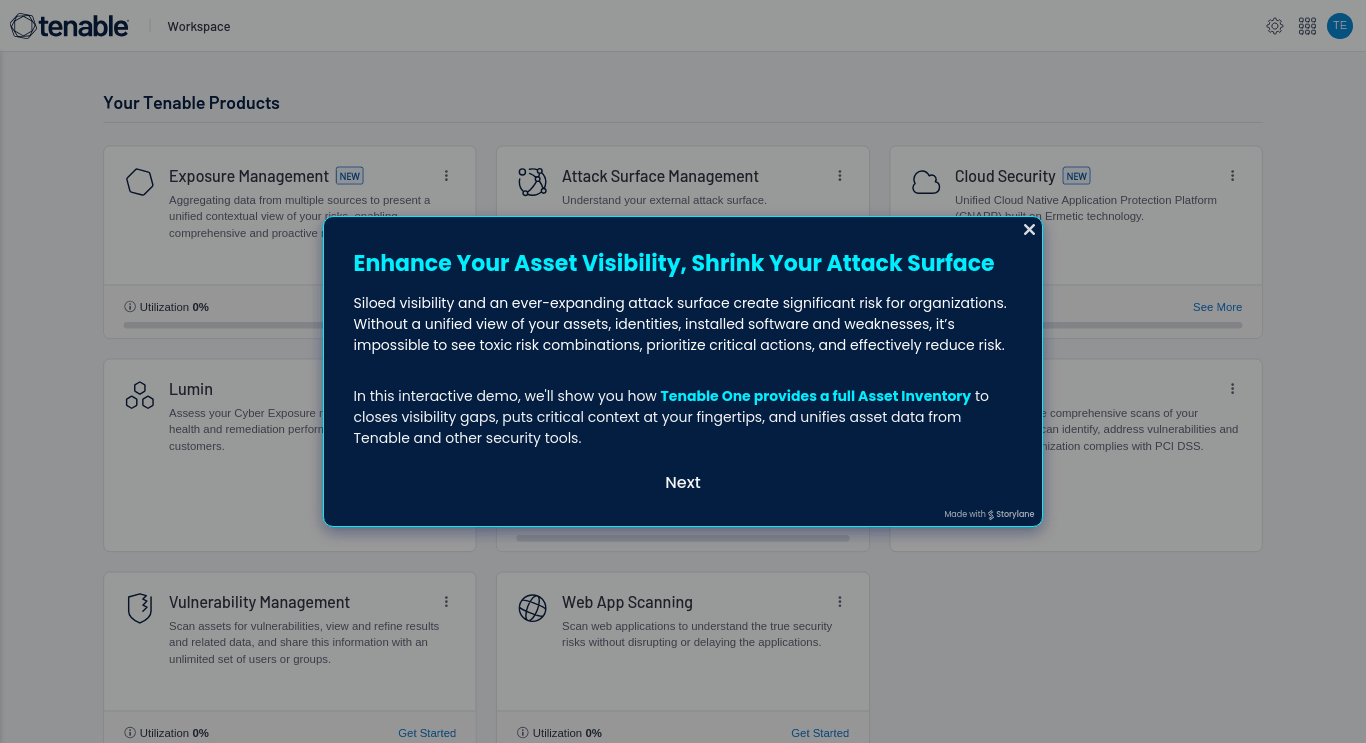Viewport: 1366px width, 743px height.
Task: Open the Vulnerability Management three-dot menu
Action: pyautogui.click(x=446, y=601)
